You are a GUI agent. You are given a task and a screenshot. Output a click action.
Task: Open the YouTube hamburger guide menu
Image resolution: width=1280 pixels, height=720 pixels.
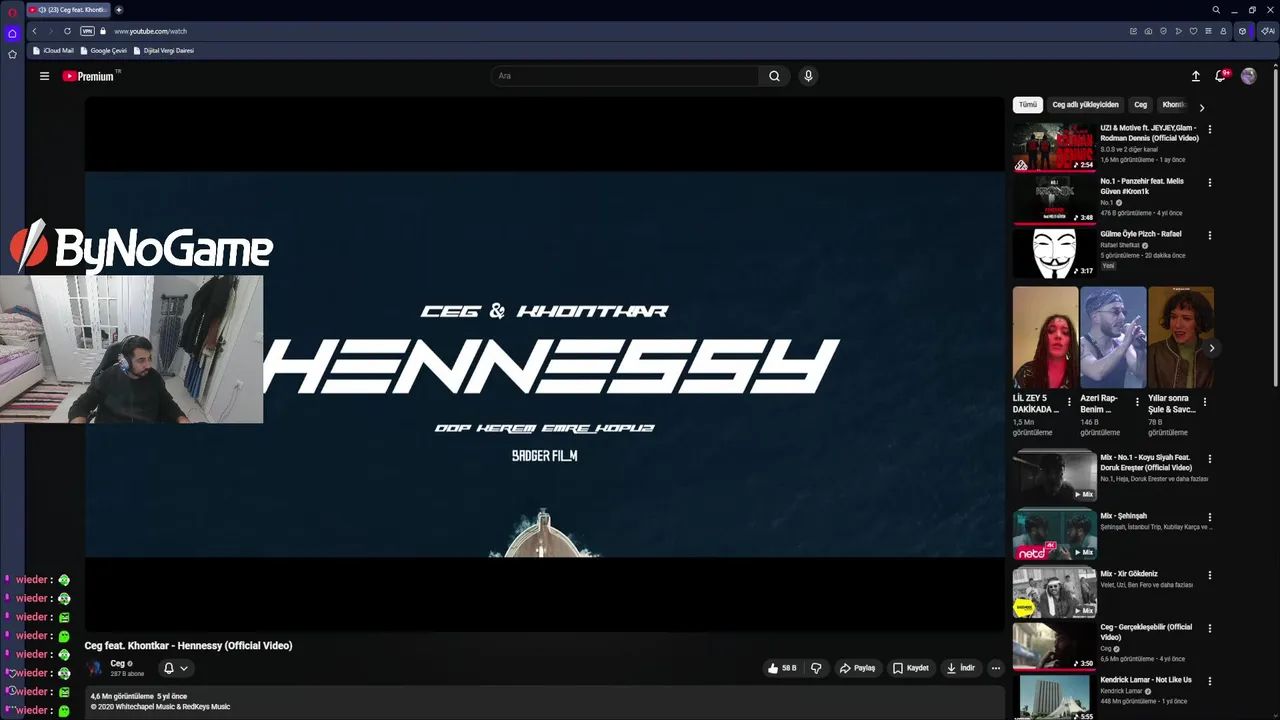click(44, 76)
